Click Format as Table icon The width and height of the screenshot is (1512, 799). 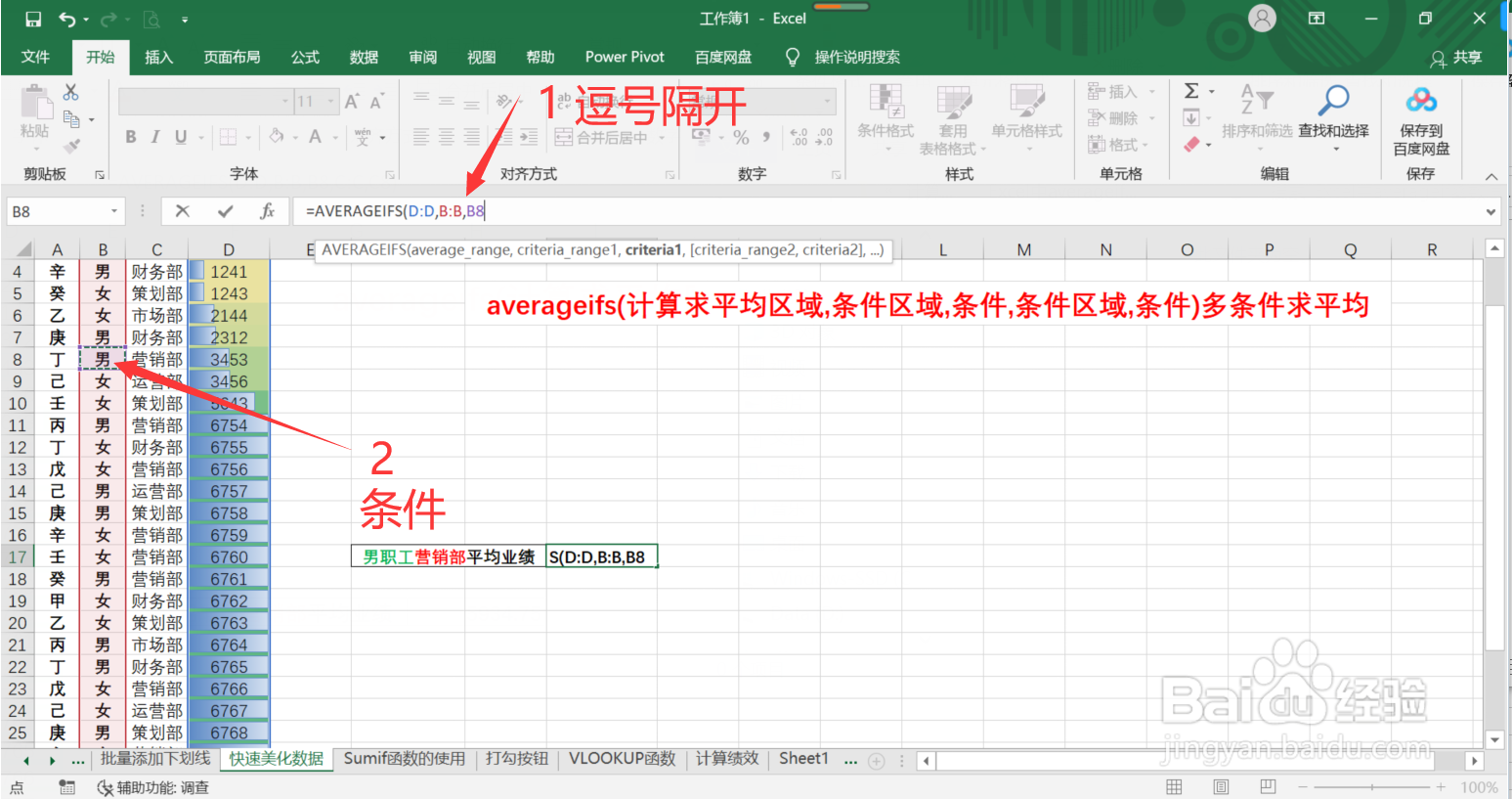click(953, 102)
